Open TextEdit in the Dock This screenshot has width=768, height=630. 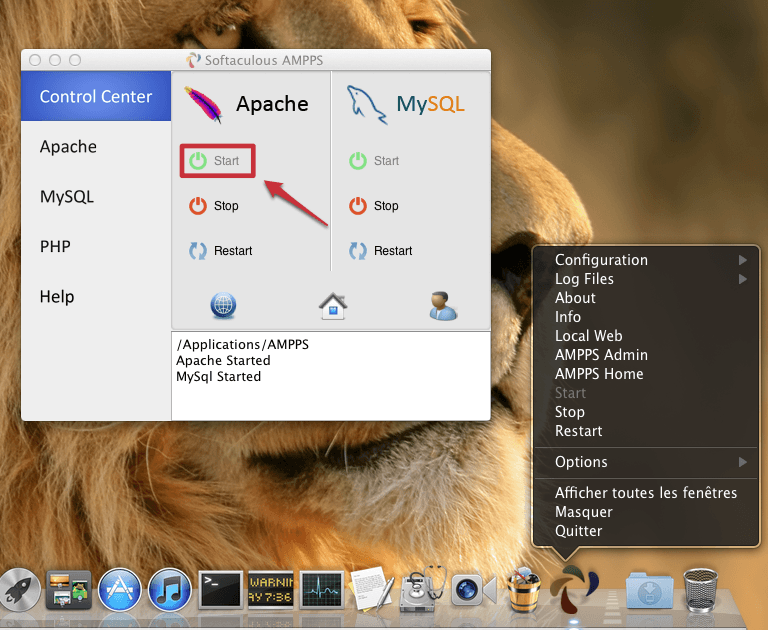point(372,588)
